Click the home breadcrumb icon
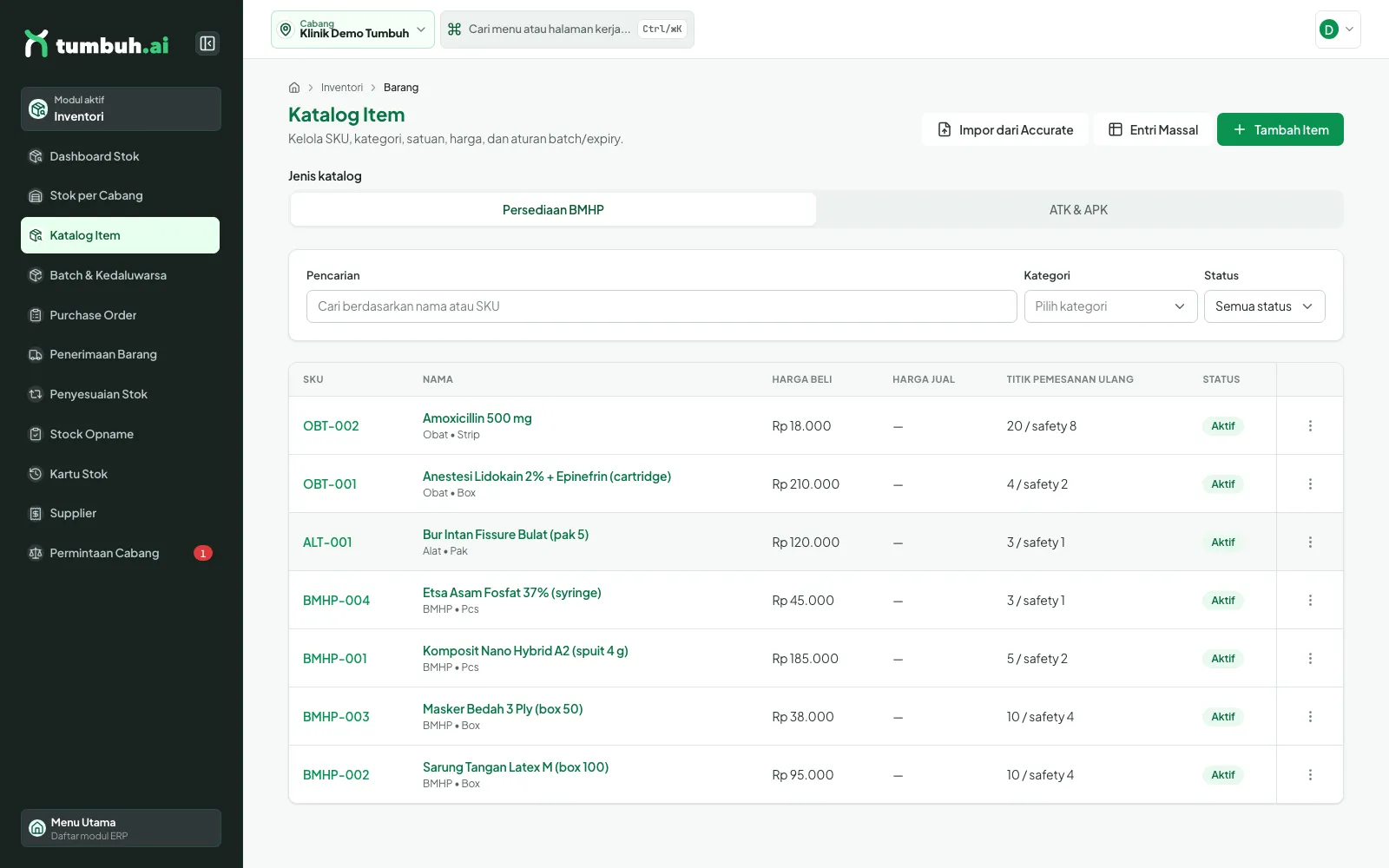 [294, 88]
